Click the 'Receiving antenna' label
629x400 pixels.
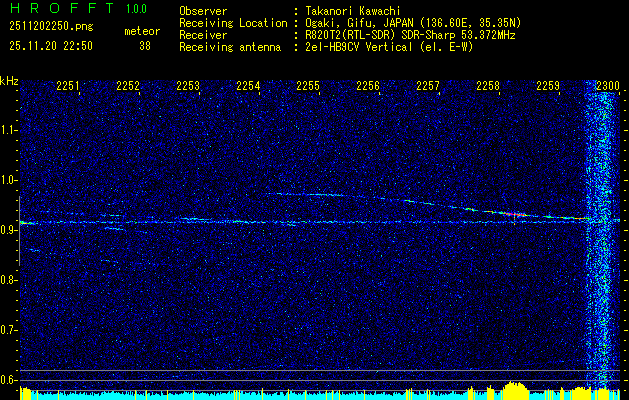(x=230, y=47)
